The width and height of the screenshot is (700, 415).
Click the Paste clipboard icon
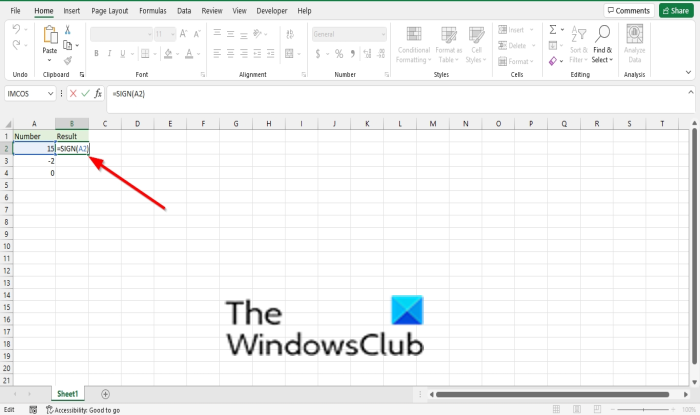[50, 35]
